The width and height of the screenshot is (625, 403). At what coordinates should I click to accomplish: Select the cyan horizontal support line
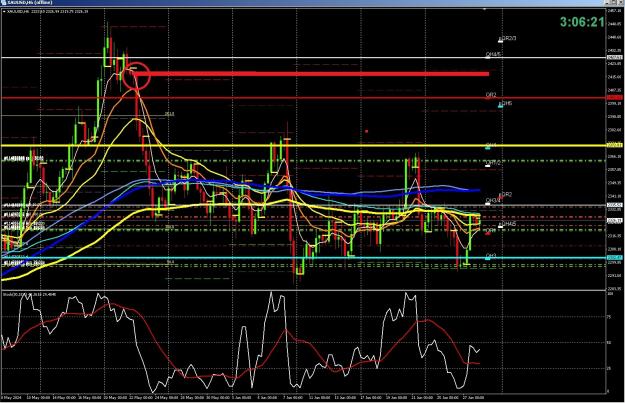point(303,258)
